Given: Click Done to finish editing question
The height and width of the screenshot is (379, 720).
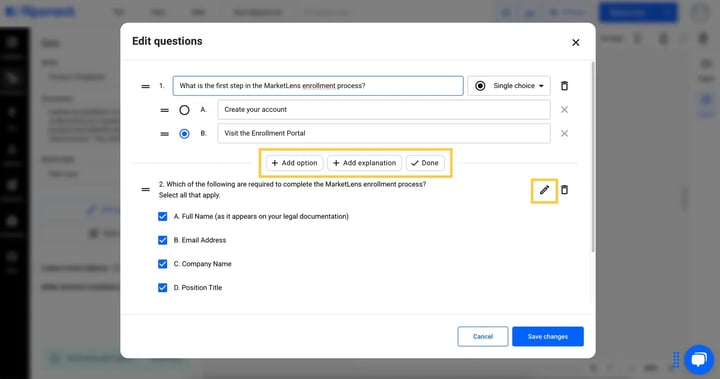Looking at the screenshot, I should 425,163.
